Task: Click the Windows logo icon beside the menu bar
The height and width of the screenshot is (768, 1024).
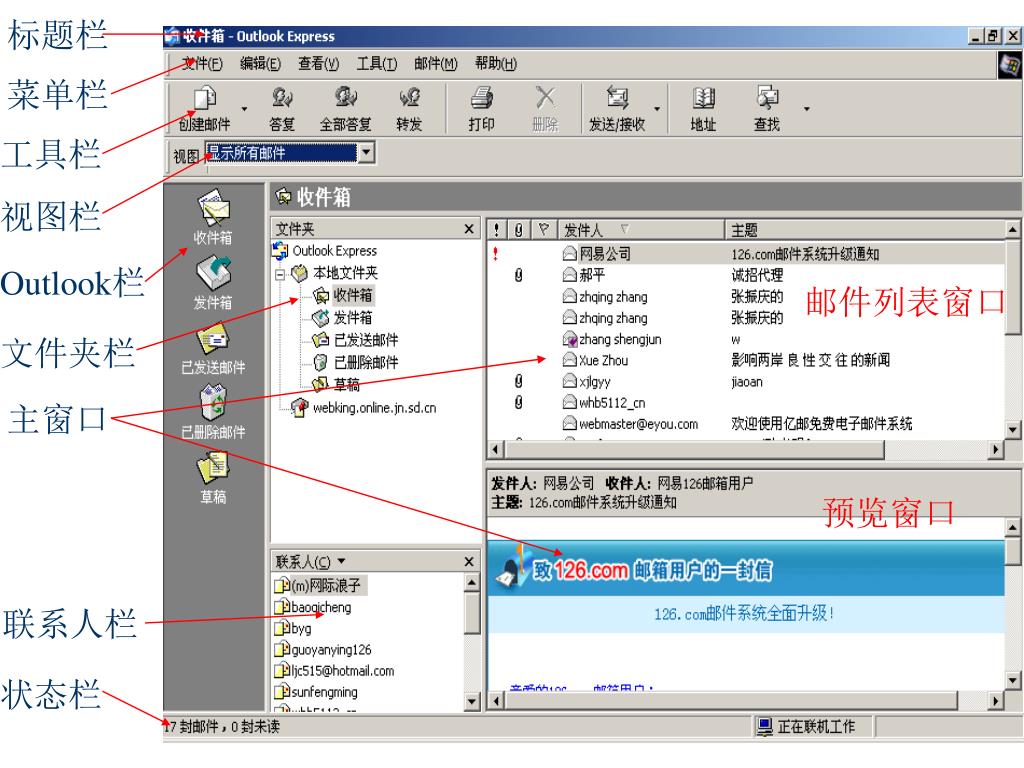Action: tap(1010, 65)
